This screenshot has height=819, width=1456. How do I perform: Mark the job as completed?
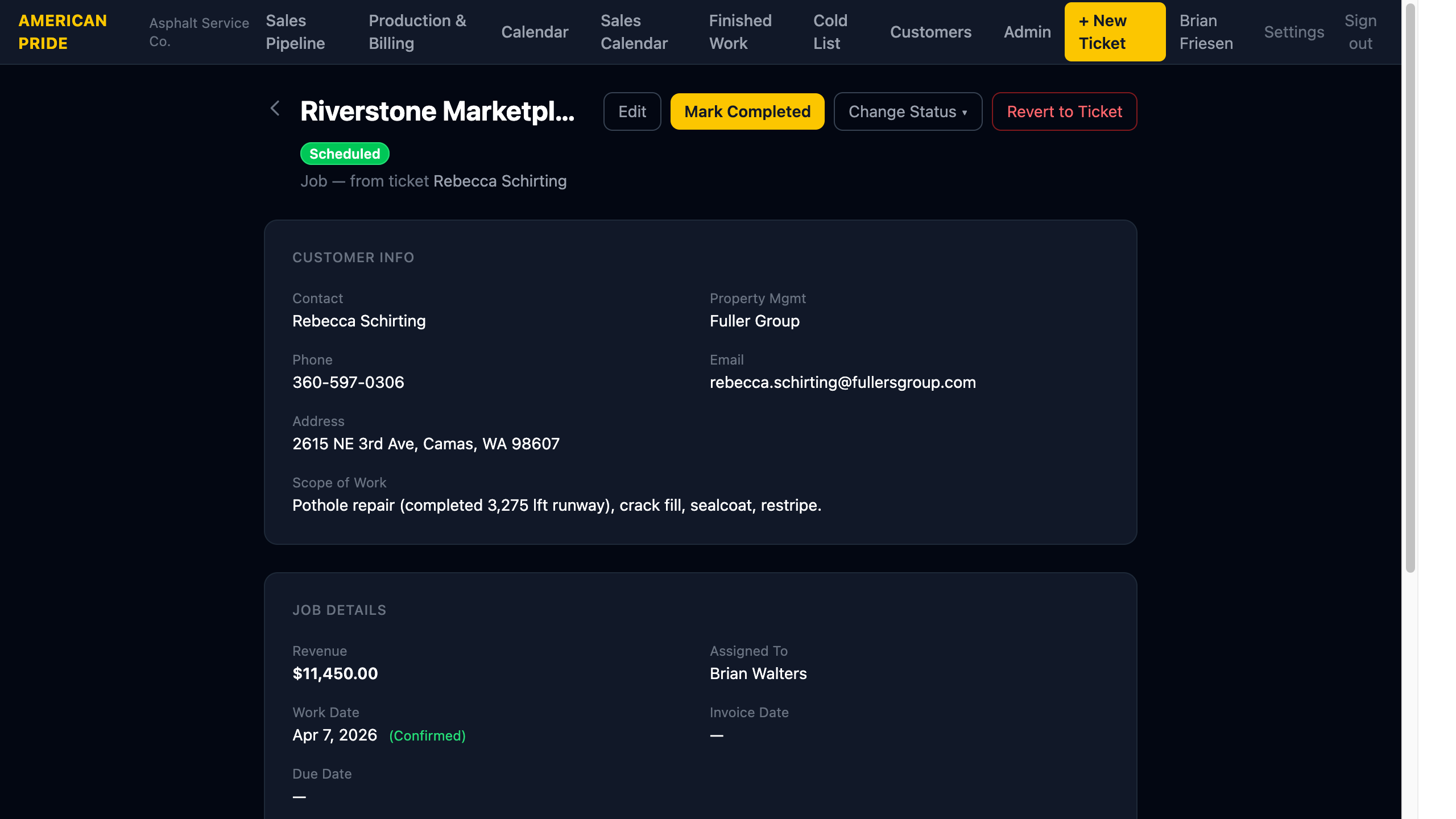point(747,111)
